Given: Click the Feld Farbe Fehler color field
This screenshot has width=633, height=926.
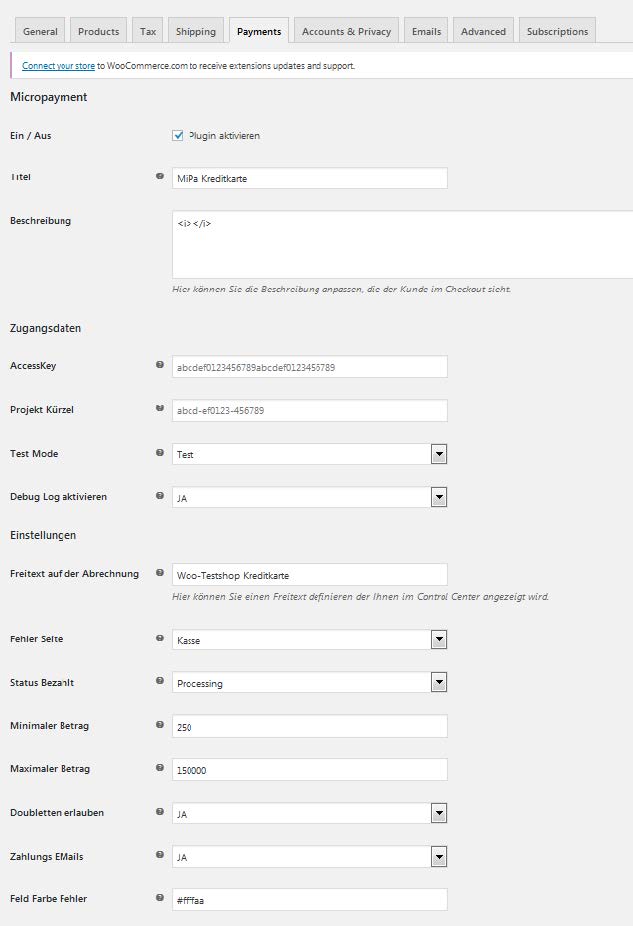Looking at the screenshot, I should (x=310, y=900).
